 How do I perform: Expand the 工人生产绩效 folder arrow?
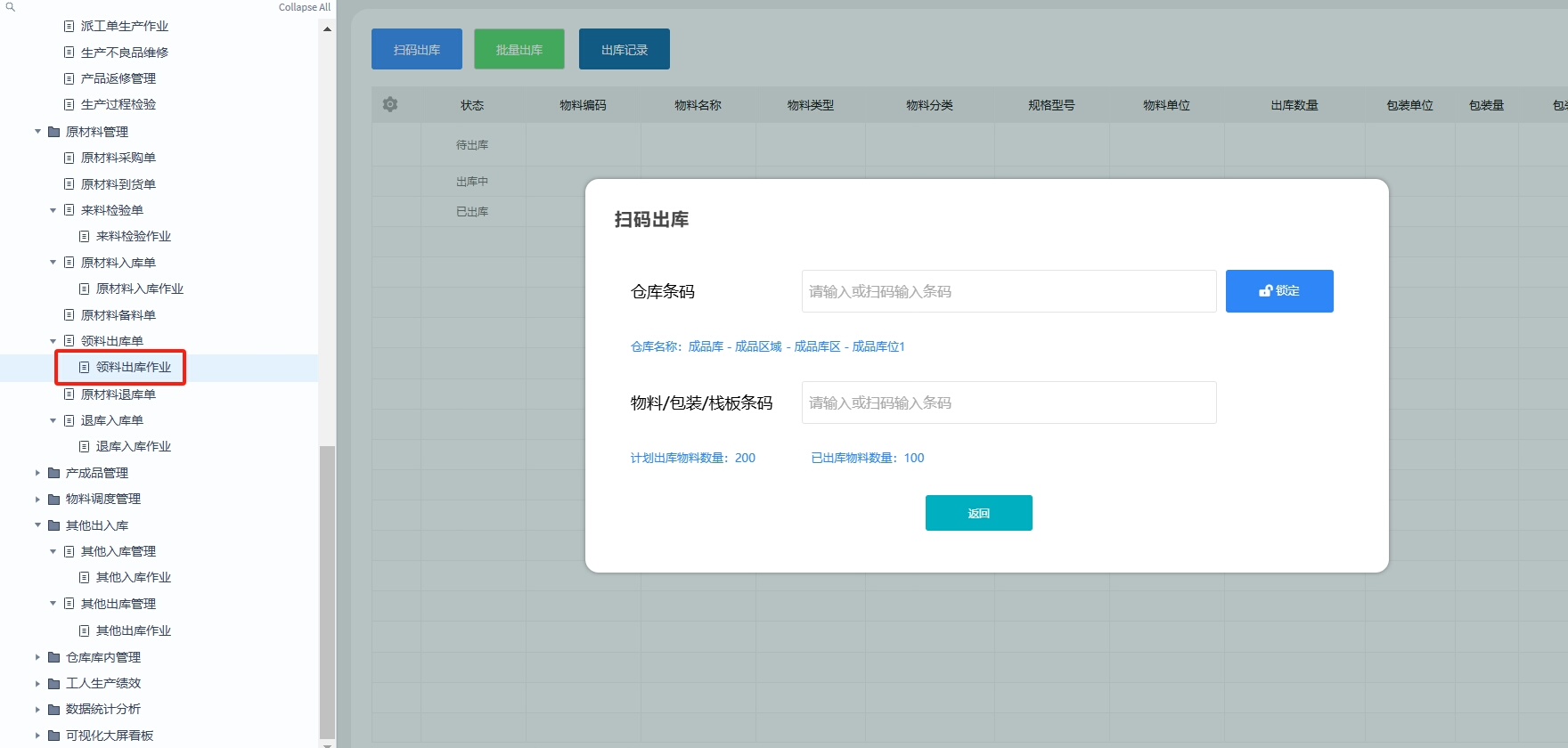(38, 684)
